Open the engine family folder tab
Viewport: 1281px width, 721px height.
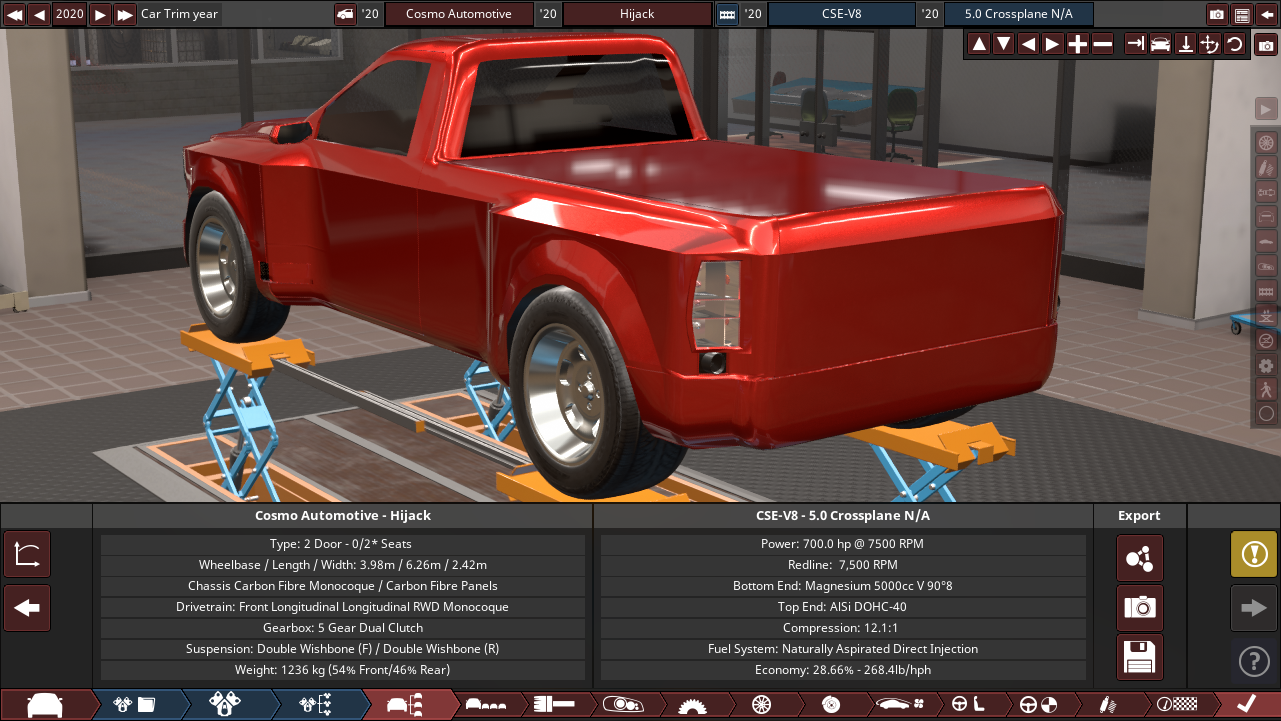(134, 704)
